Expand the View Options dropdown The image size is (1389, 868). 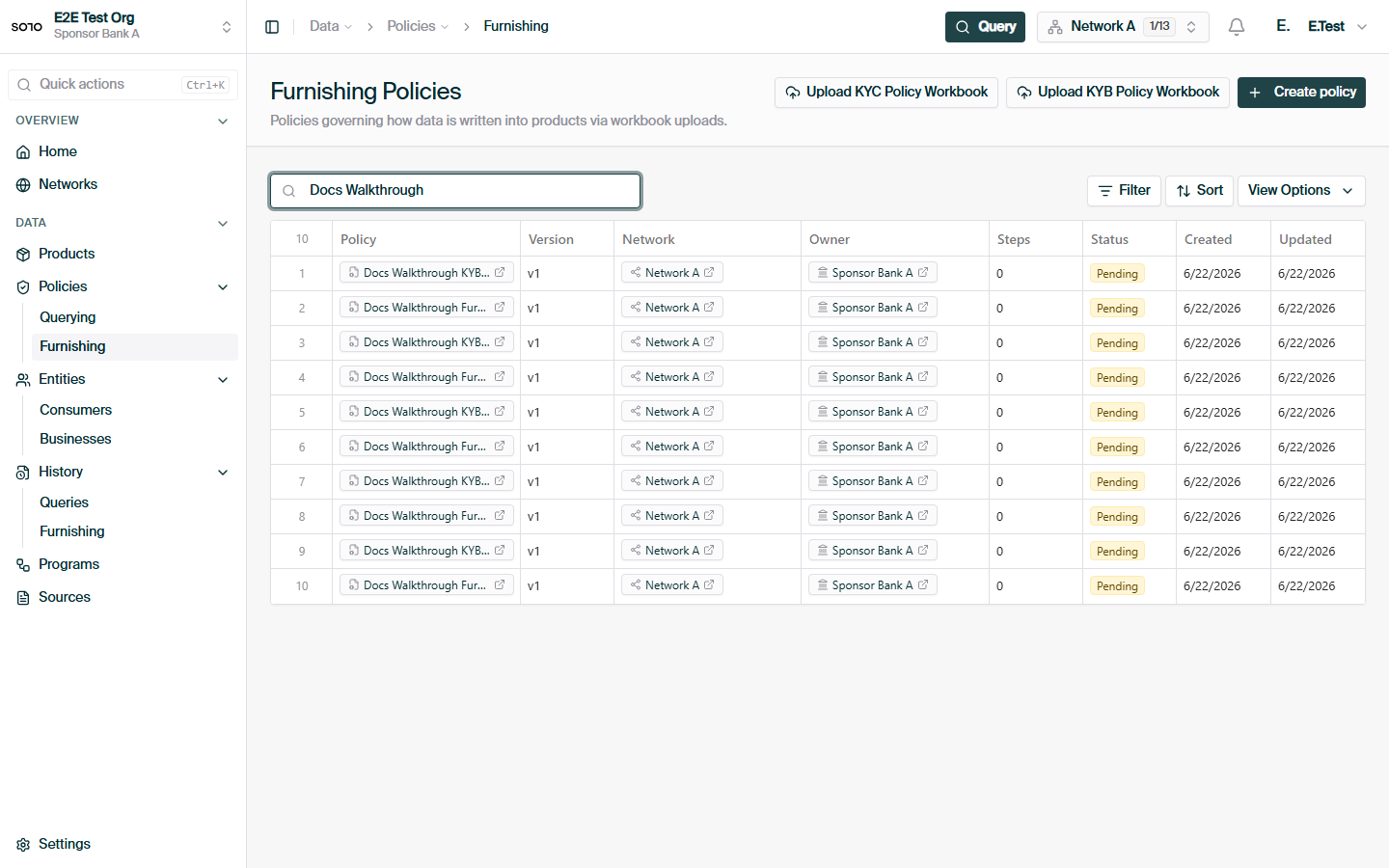tap(1301, 191)
